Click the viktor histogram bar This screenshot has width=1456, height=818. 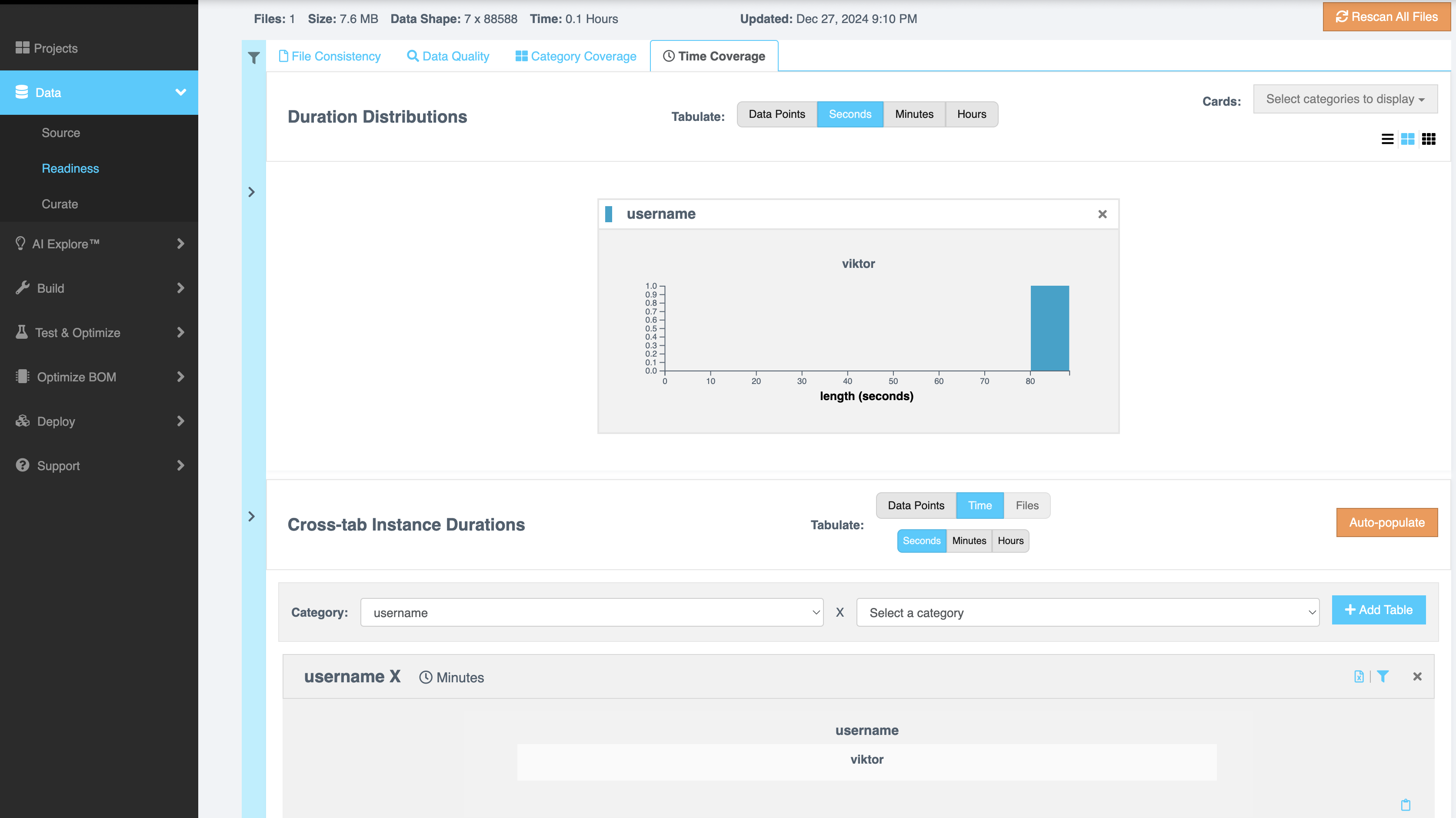pos(1050,328)
